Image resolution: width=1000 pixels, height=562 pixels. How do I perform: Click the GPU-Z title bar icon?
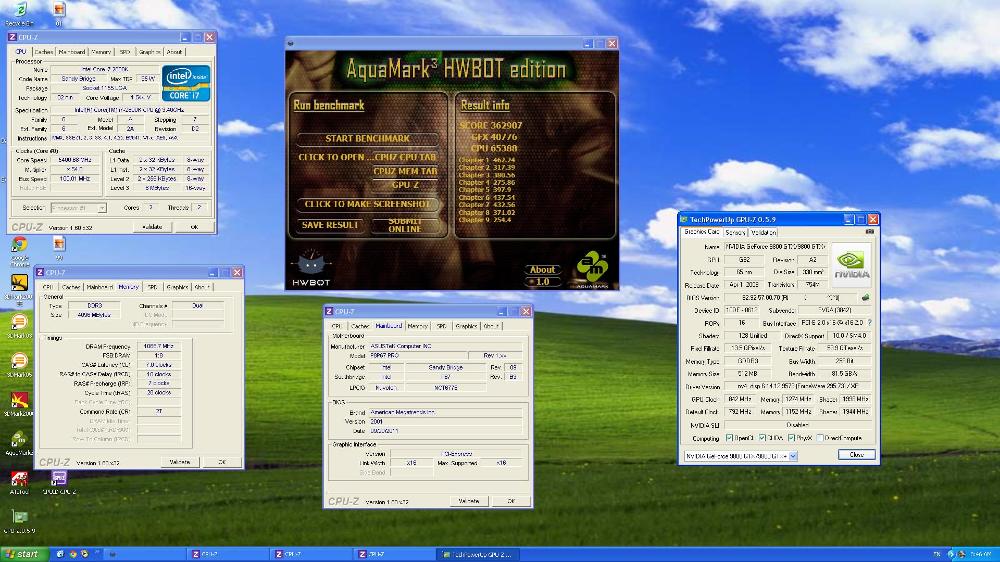pos(684,219)
